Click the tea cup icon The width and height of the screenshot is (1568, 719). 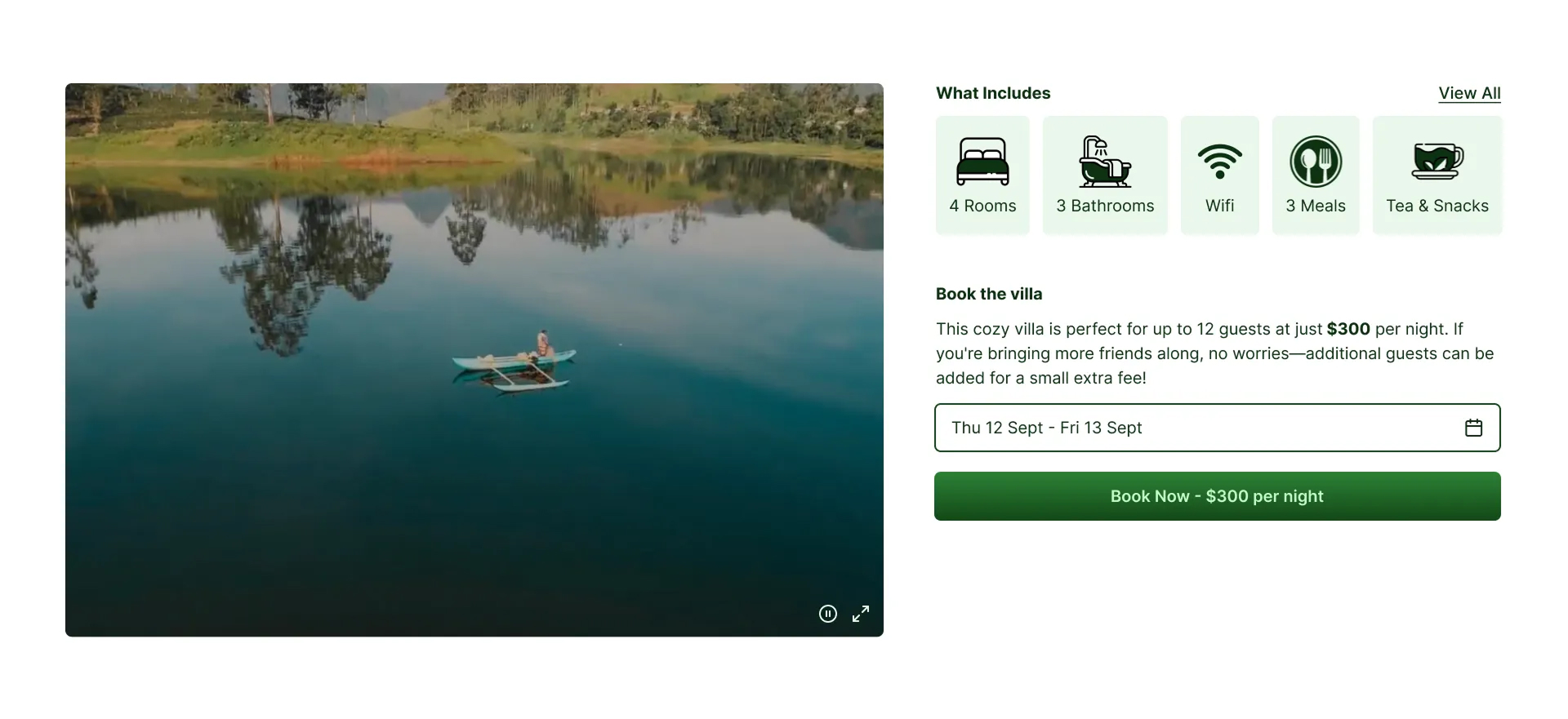pyautogui.click(x=1437, y=161)
